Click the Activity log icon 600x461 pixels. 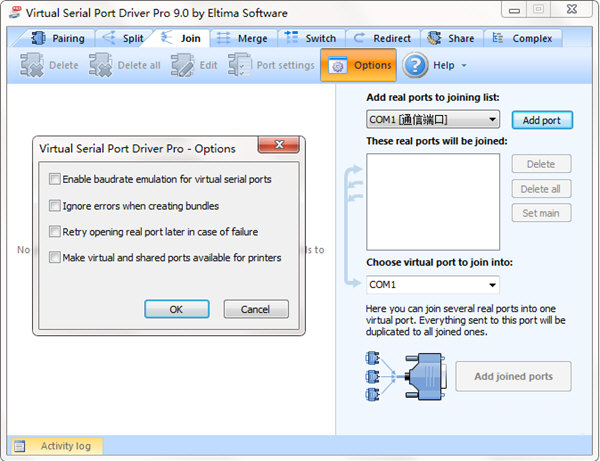(x=20, y=446)
